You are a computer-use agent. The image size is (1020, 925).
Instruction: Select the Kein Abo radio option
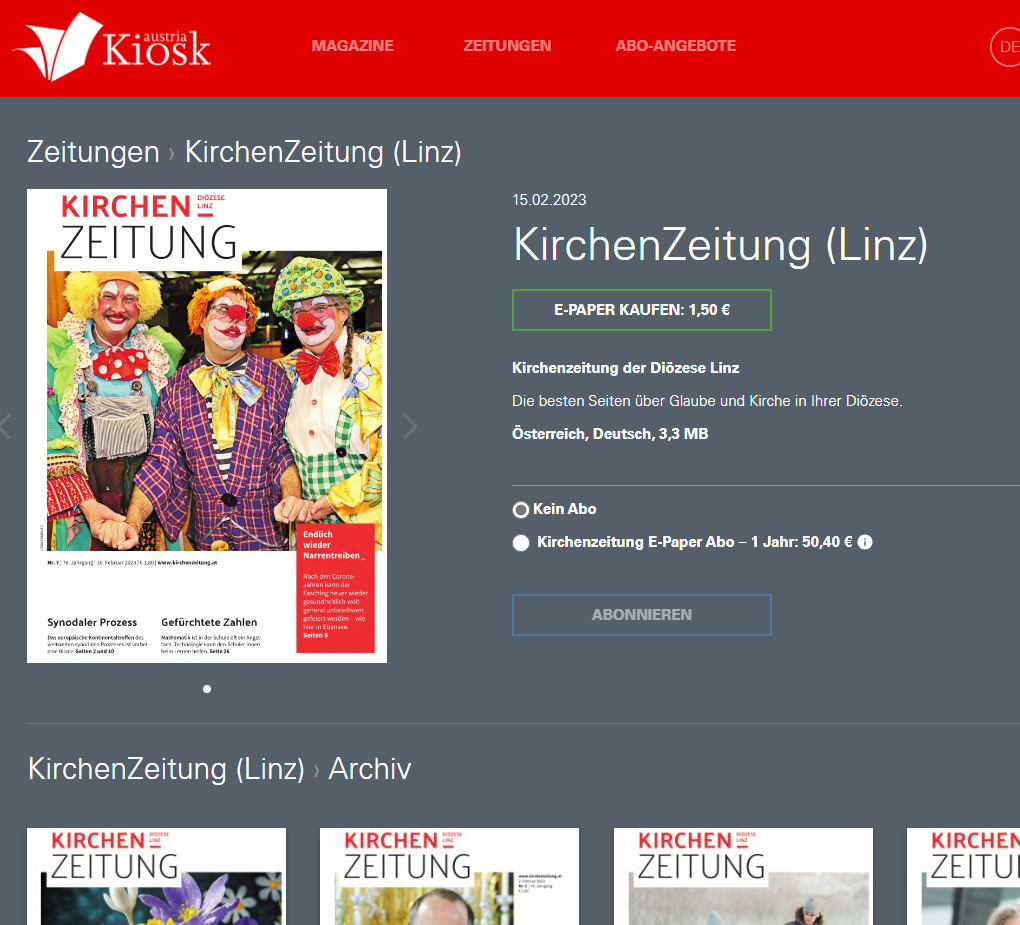[521, 510]
